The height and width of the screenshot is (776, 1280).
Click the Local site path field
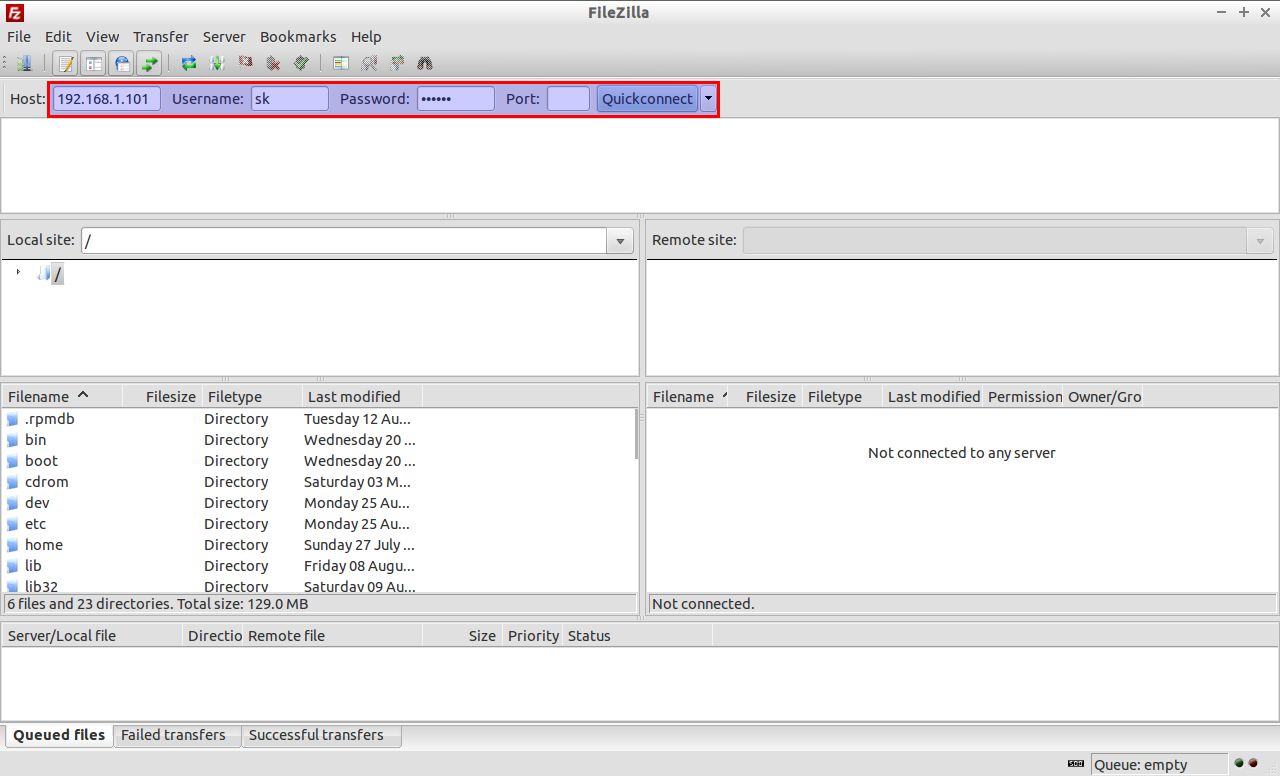[x=345, y=241]
